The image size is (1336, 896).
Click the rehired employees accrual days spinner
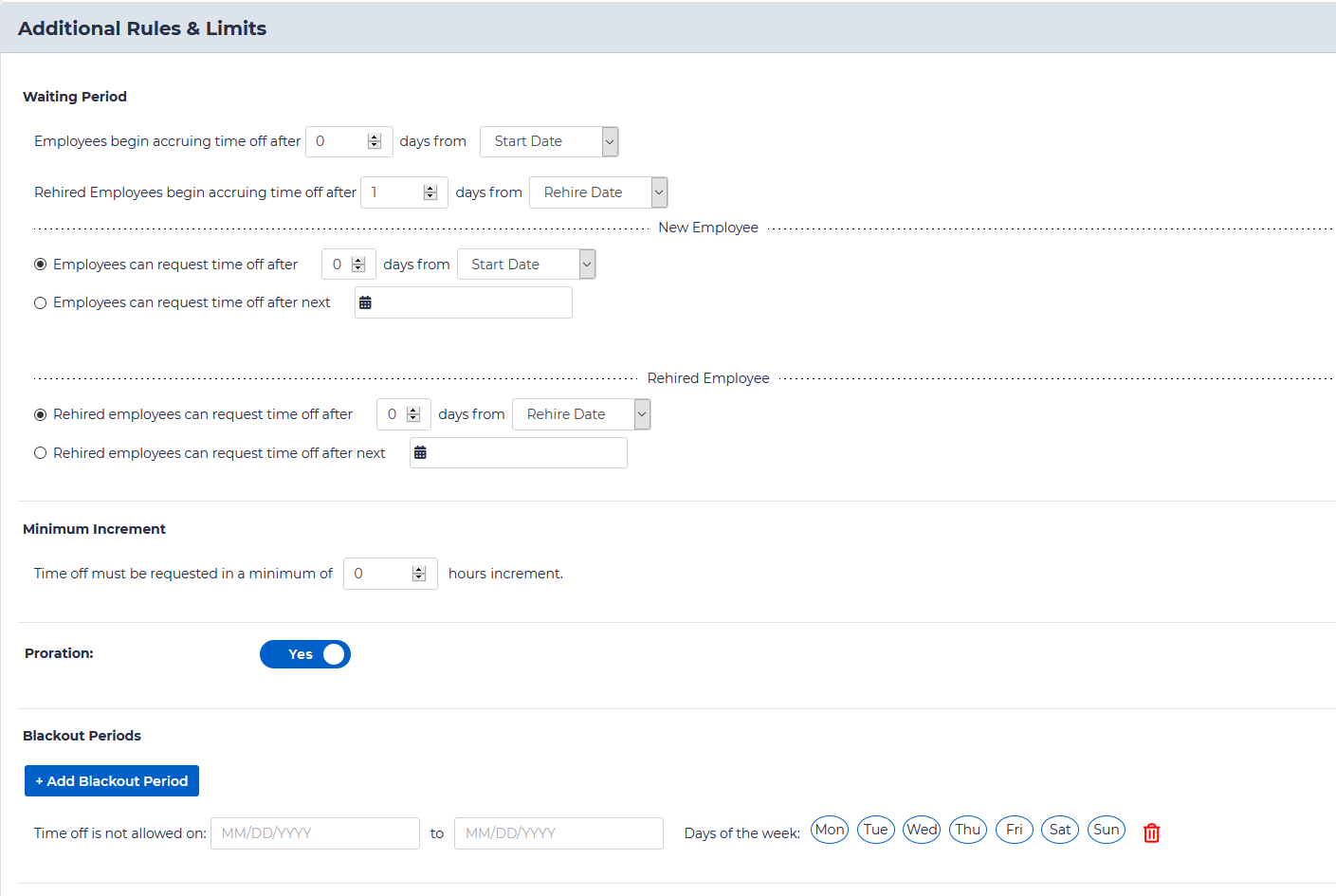(430, 192)
